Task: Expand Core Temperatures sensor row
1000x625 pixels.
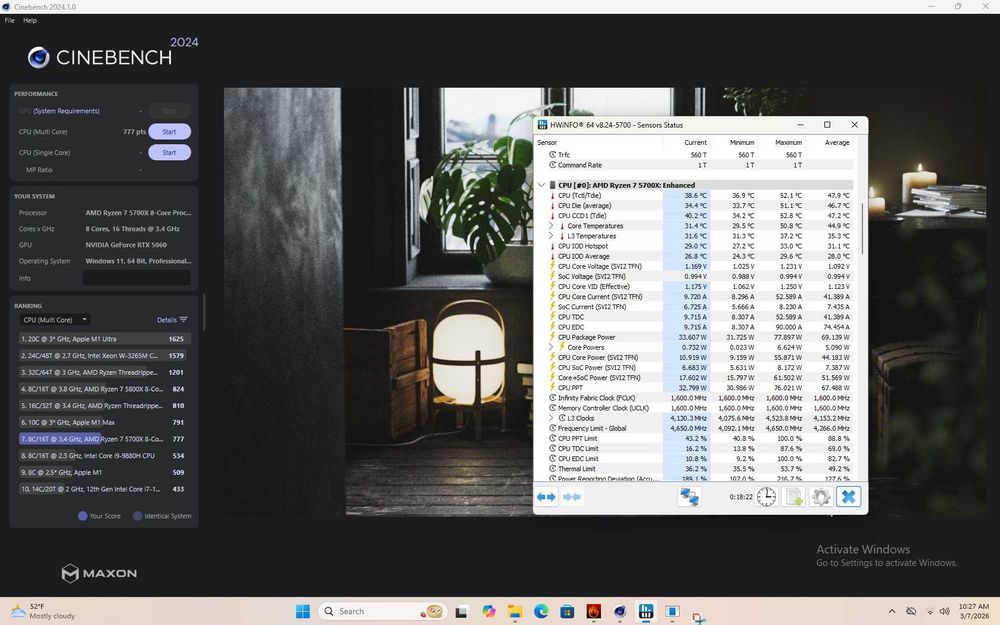Action: click(551, 226)
